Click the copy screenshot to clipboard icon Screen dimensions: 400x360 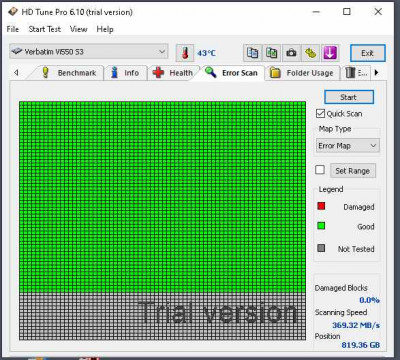click(x=272, y=53)
